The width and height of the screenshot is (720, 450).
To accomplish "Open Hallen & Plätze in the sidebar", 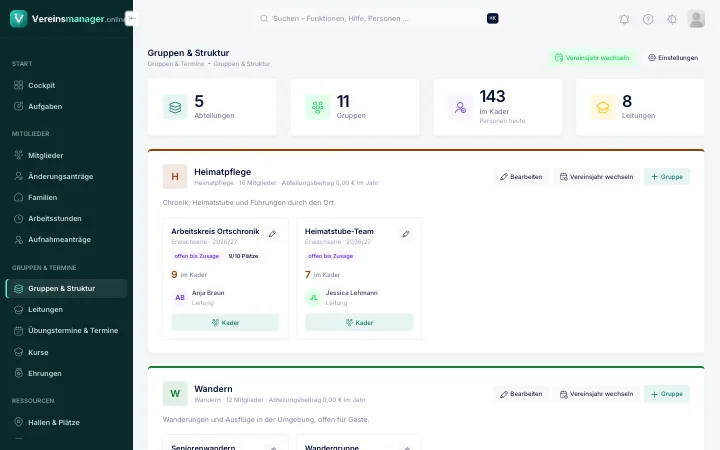I will pos(67,422).
